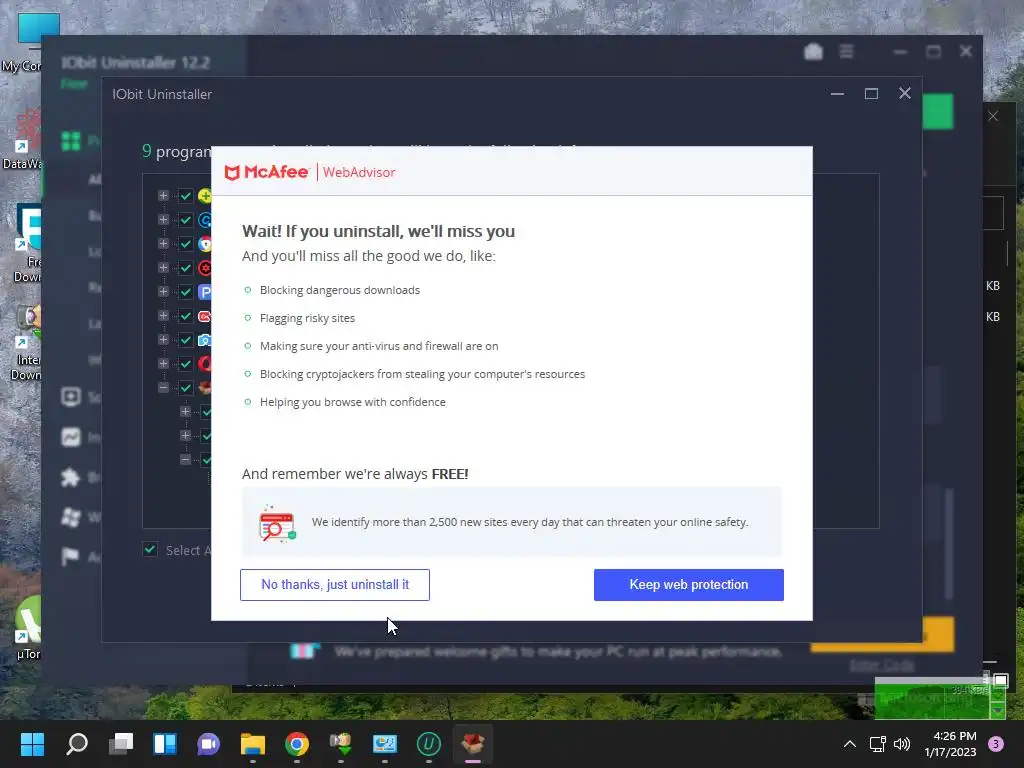This screenshot has width=1024, height=768.
Task: Collapse the nested minus node under package row
Action: [x=185, y=460]
